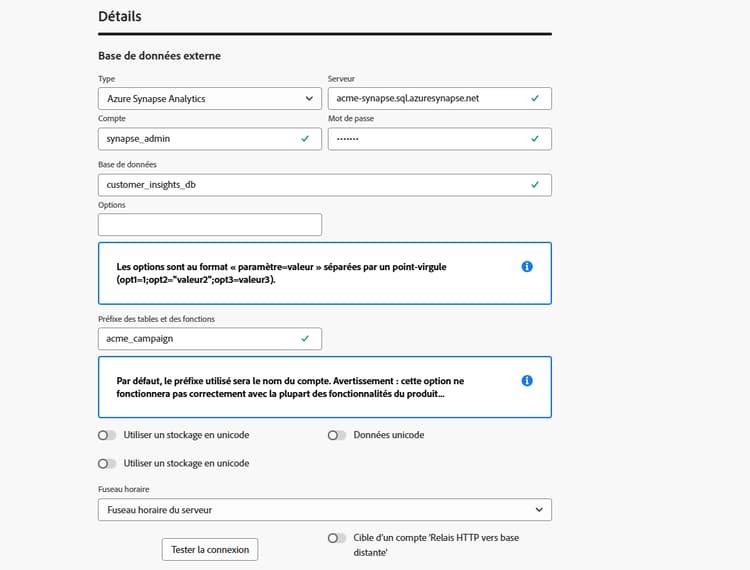The height and width of the screenshot is (570, 750).
Task: Focus the empty Options input field
Action: point(210,224)
